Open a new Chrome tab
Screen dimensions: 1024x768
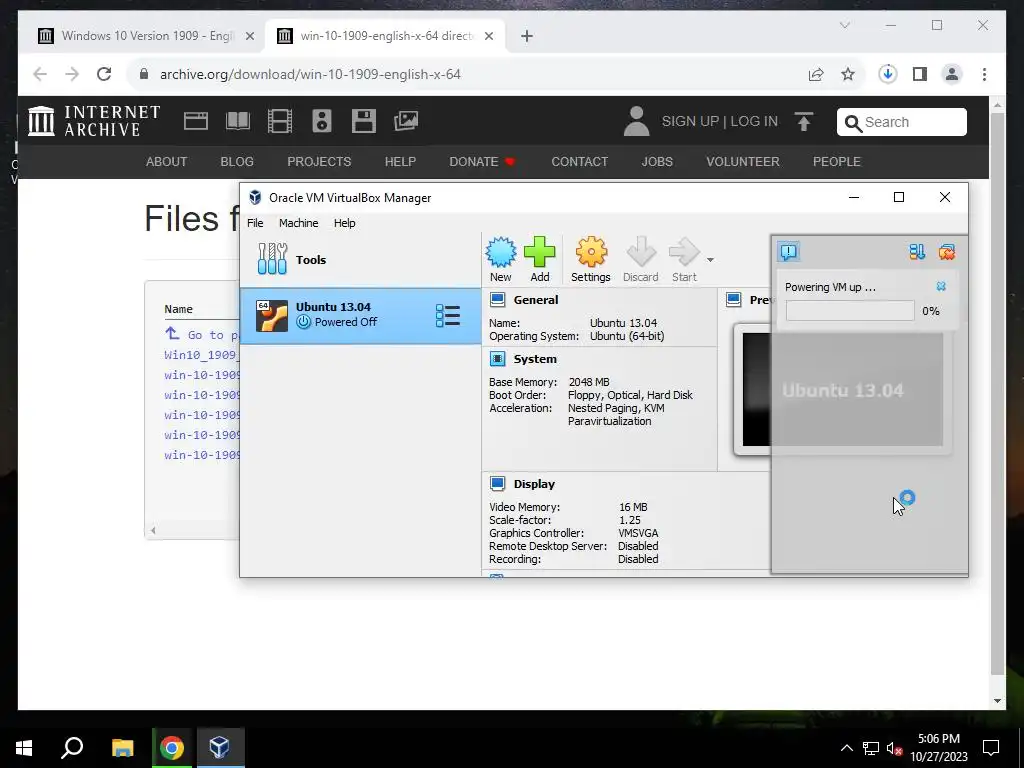click(527, 36)
